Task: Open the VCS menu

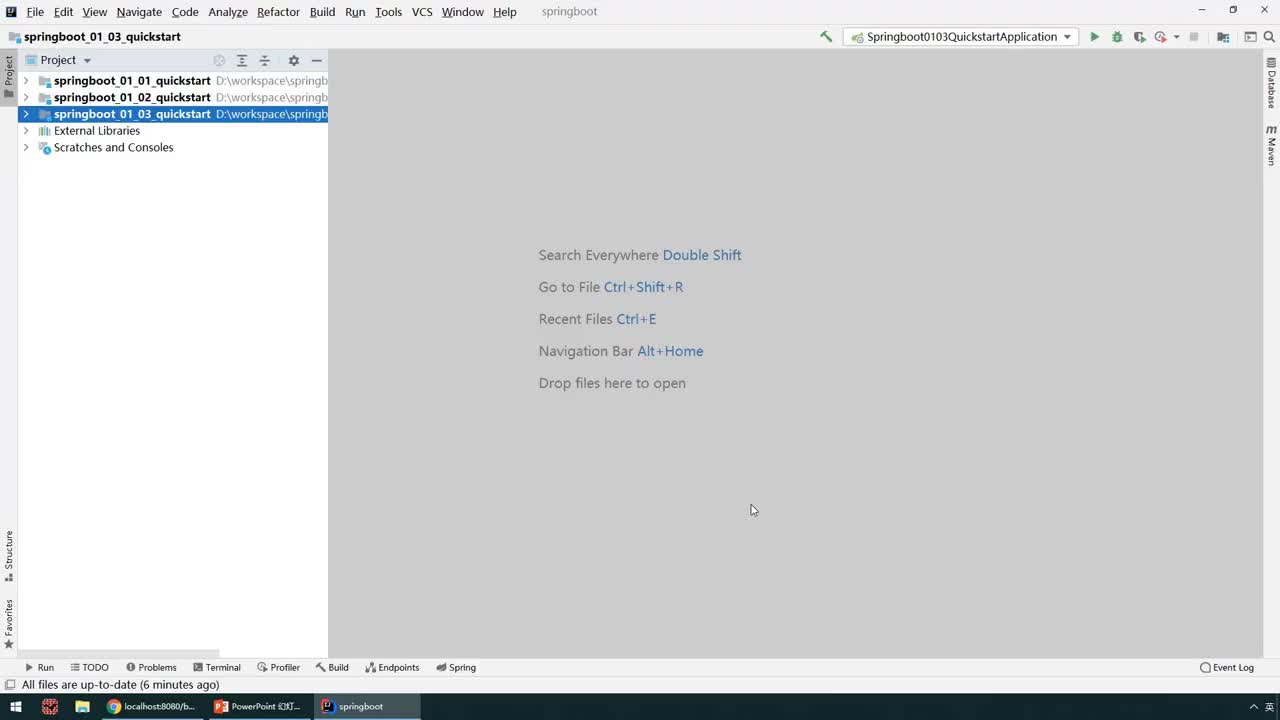Action: 422,12
